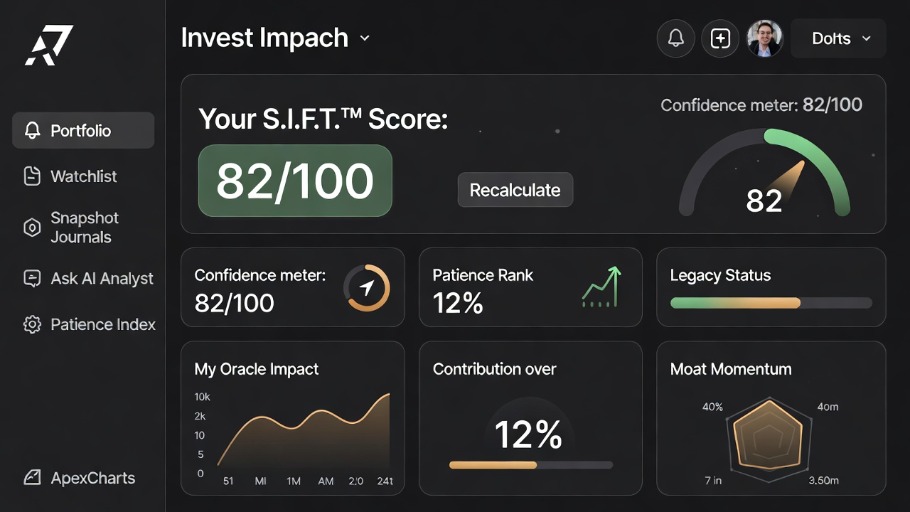
Task: Click the Snapshot Journals hexagon icon
Action: (32, 227)
